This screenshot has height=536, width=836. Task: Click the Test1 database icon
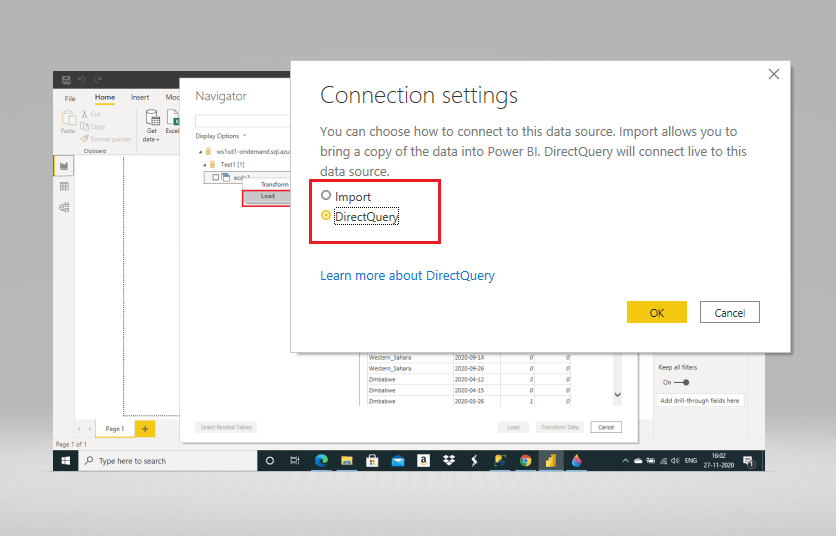212,164
